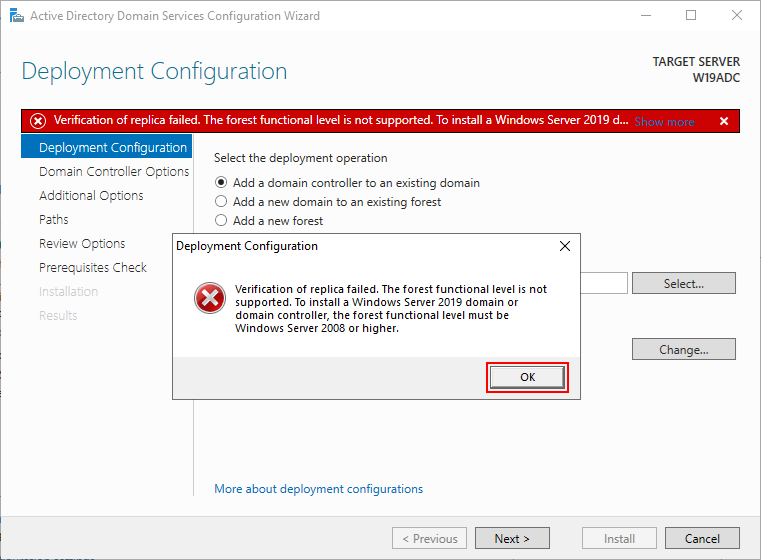
Task: Click the Previous button
Action: tap(429, 538)
